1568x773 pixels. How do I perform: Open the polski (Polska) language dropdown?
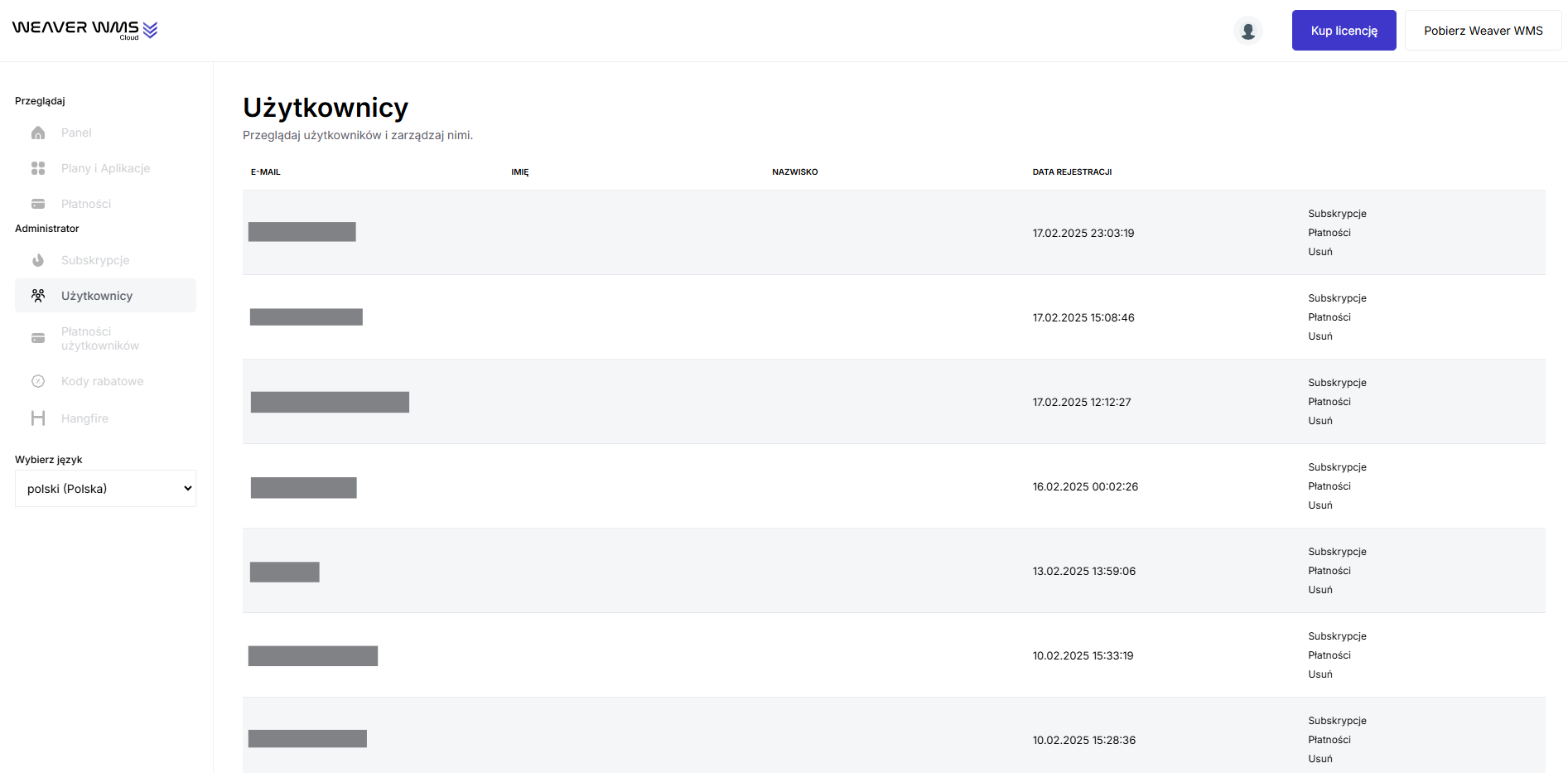(105, 489)
